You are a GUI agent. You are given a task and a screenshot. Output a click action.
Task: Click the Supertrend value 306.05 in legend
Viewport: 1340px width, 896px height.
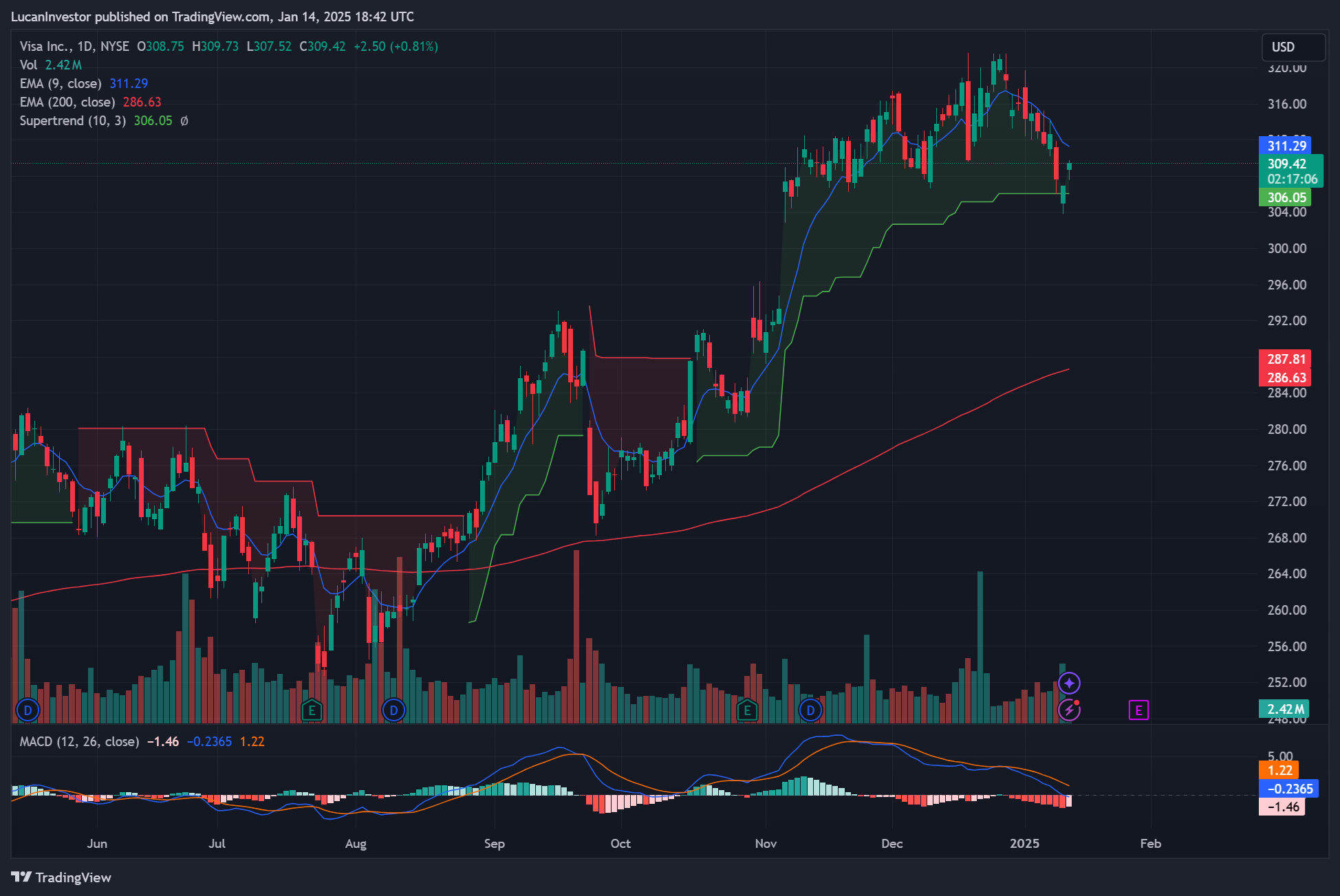pyautogui.click(x=153, y=120)
